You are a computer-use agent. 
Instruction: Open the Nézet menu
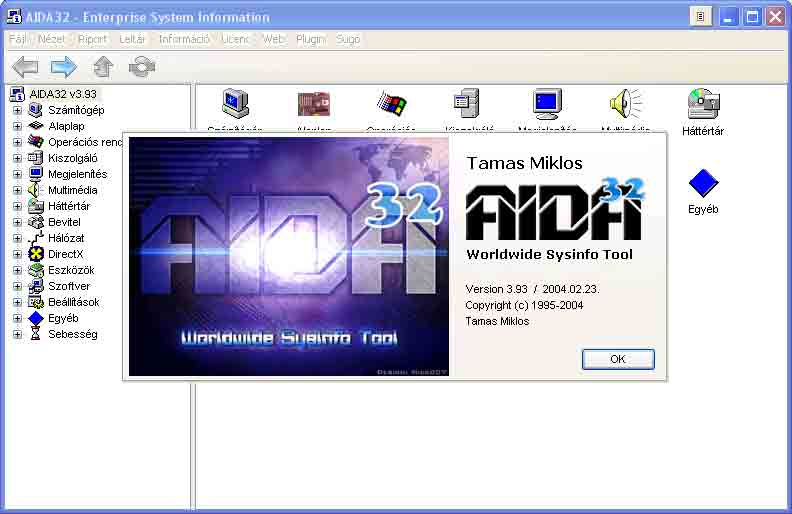point(52,39)
